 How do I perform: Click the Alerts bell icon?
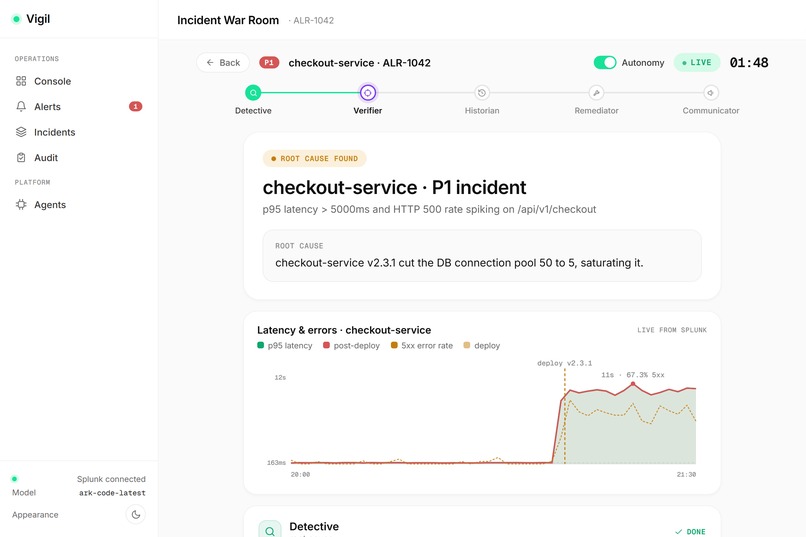[x=21, y=106]
